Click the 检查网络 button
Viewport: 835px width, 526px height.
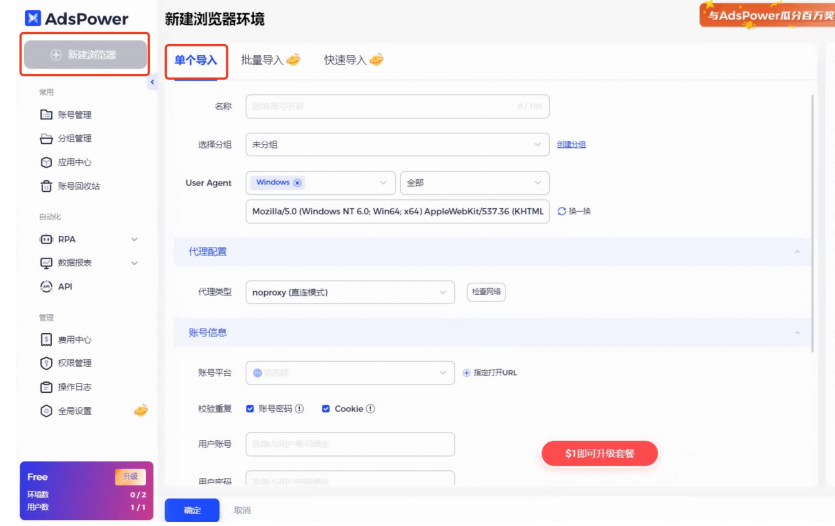pyautogui.click(x=486, y=292)
